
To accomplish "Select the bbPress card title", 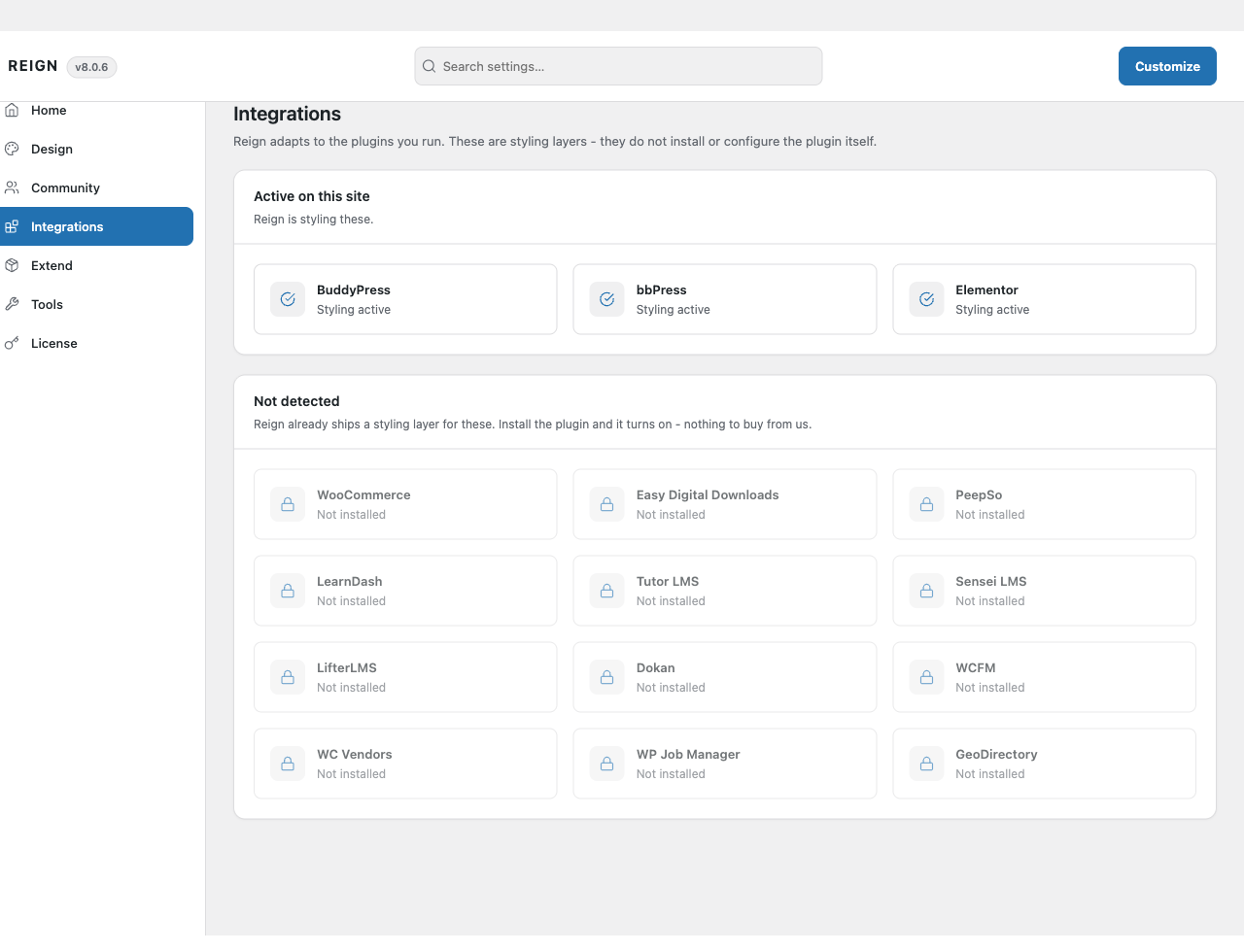I will click(662, 289).
